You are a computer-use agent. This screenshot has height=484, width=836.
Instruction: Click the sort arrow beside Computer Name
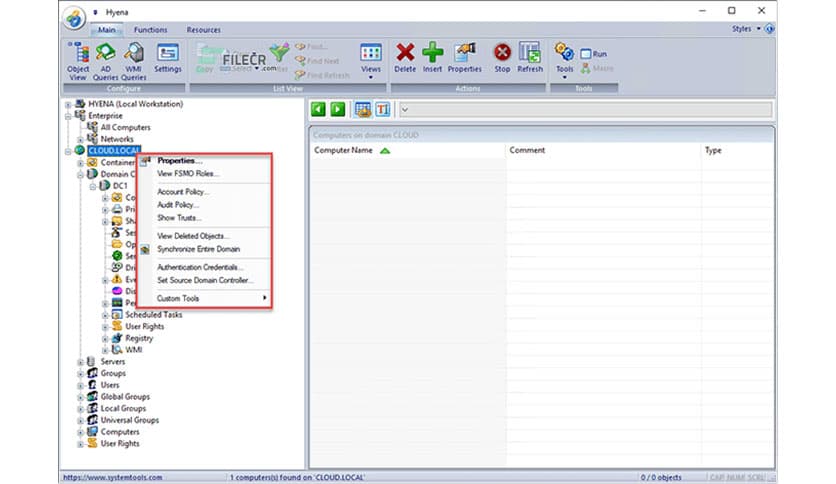[385, 151]
